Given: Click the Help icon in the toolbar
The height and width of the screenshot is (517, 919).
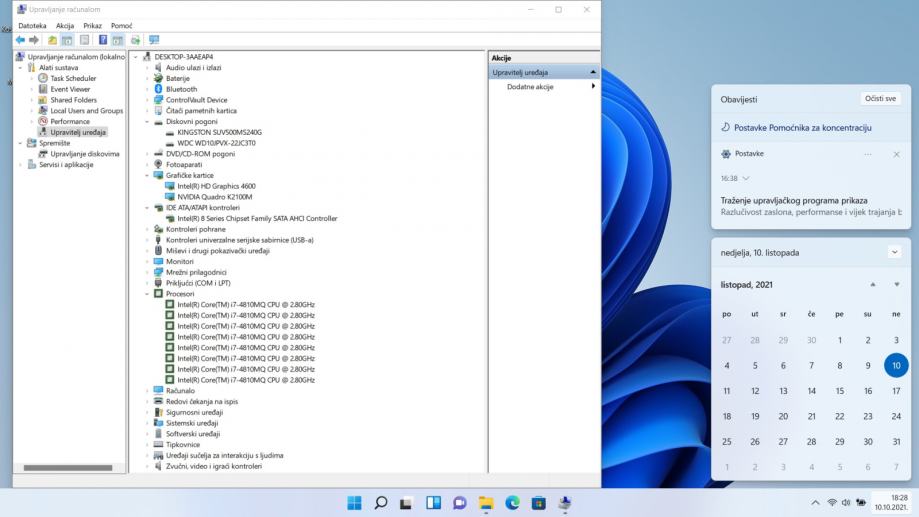Looking at the screenshot, I should click(x=103, y=40).
